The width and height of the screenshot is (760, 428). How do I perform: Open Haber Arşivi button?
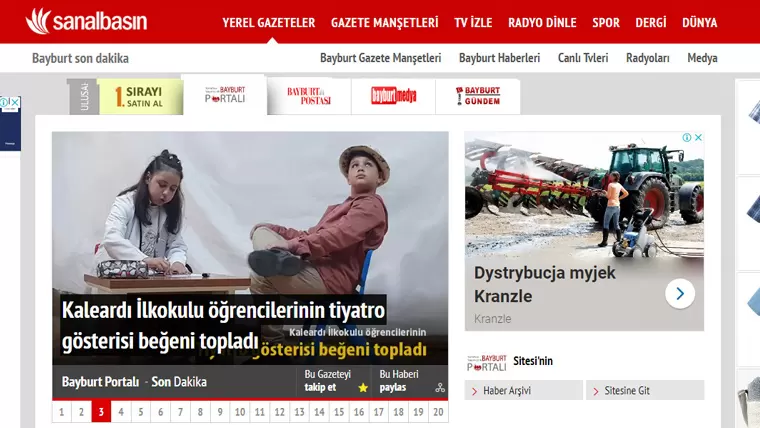[523, 391]
